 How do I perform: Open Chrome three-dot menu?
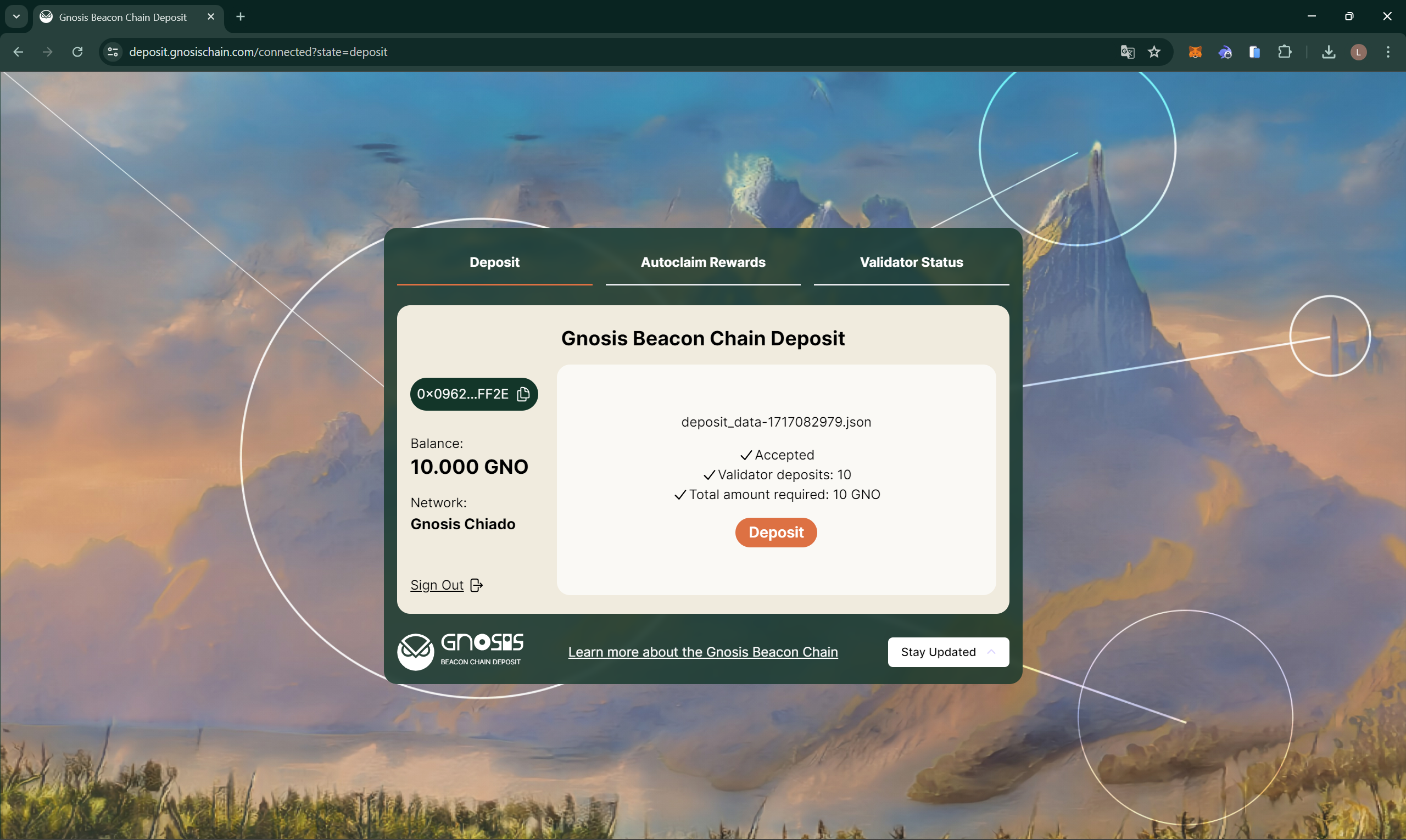pyautogui.click(x=1387, y=52)
